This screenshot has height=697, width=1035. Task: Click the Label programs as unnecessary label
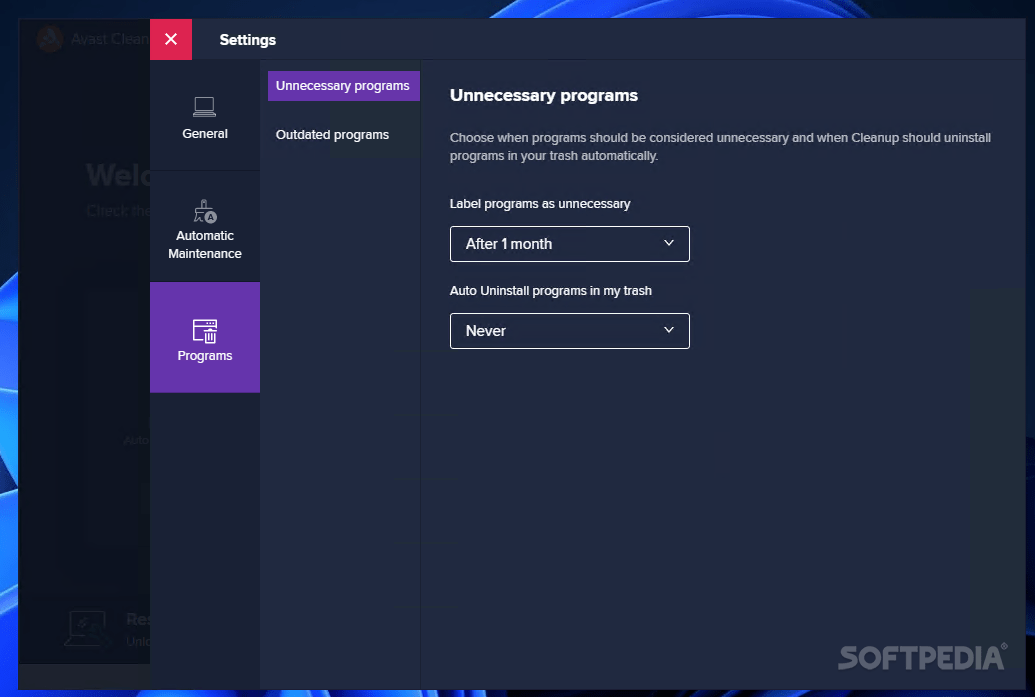(x=540, y=204)
